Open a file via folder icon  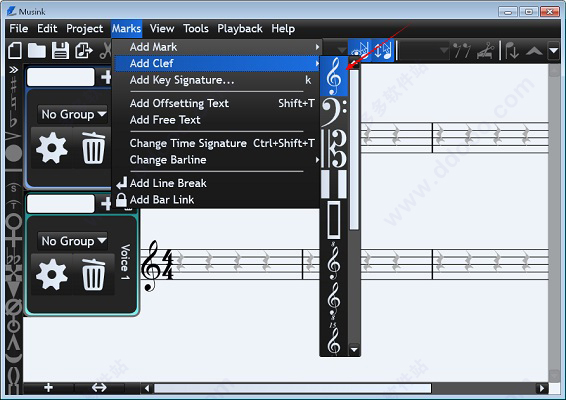tap(37, 51)
